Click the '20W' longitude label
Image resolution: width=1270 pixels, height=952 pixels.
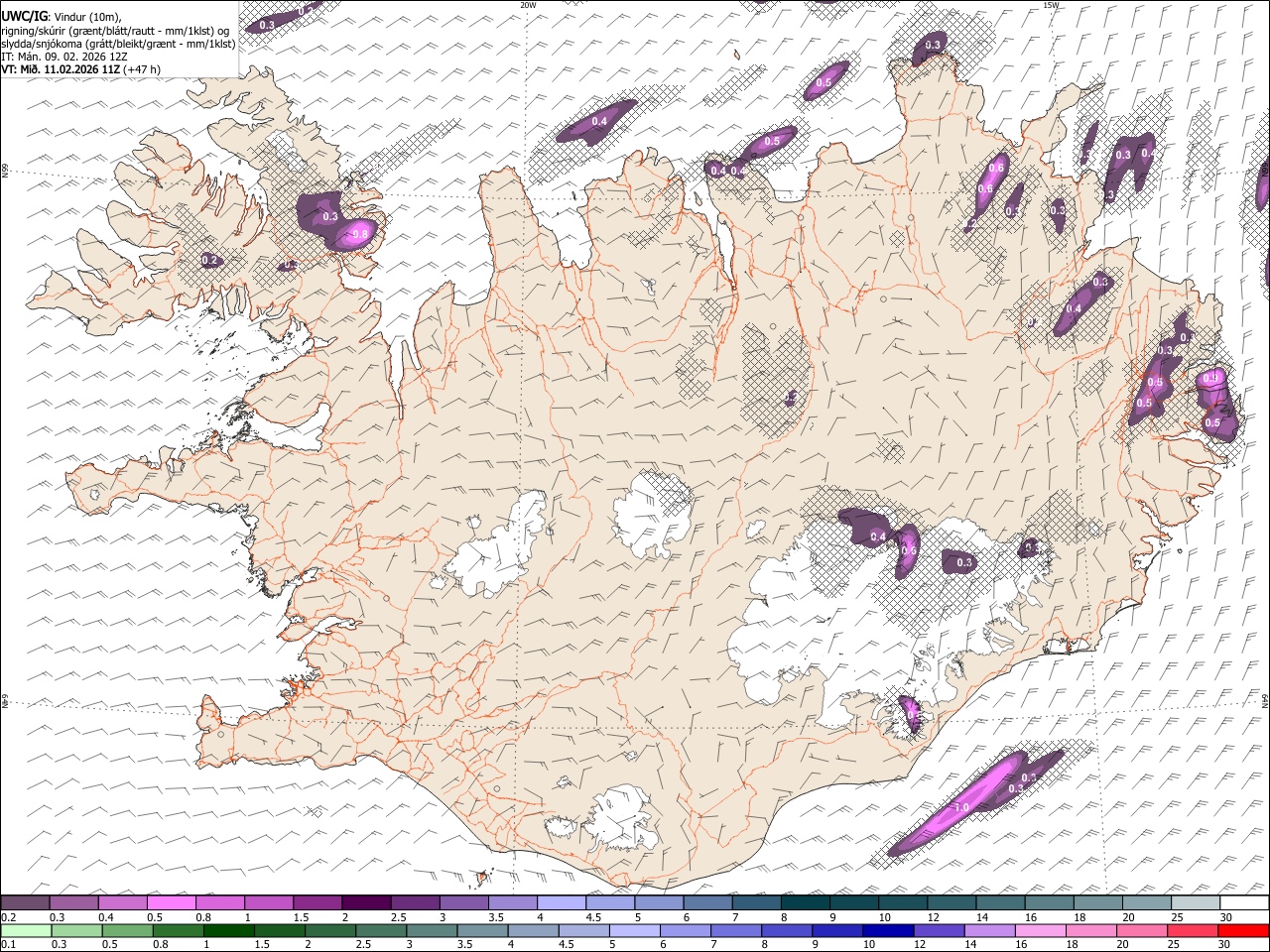tap(528, 5)
